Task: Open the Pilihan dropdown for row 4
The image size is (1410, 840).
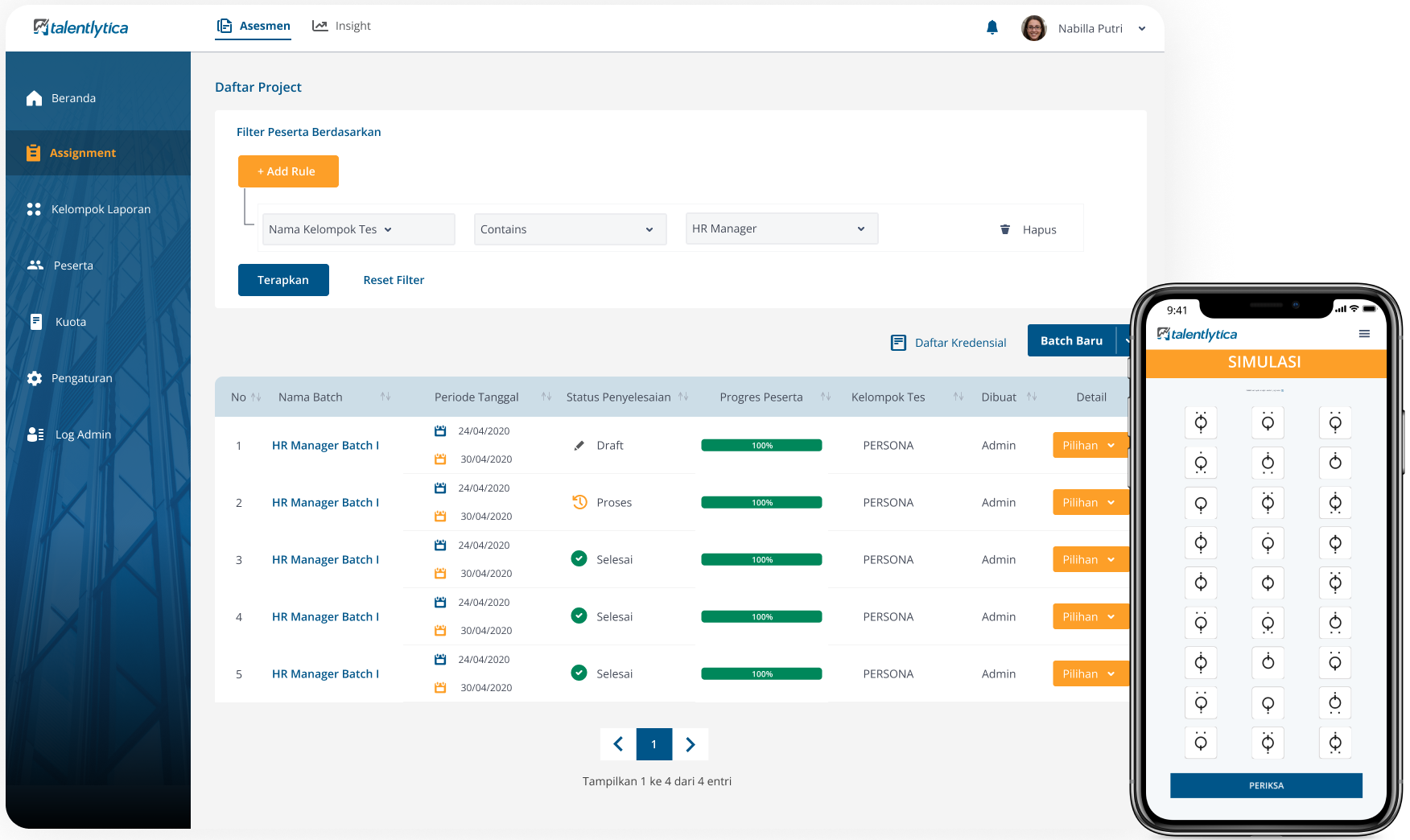Action: pos(1090,616)
